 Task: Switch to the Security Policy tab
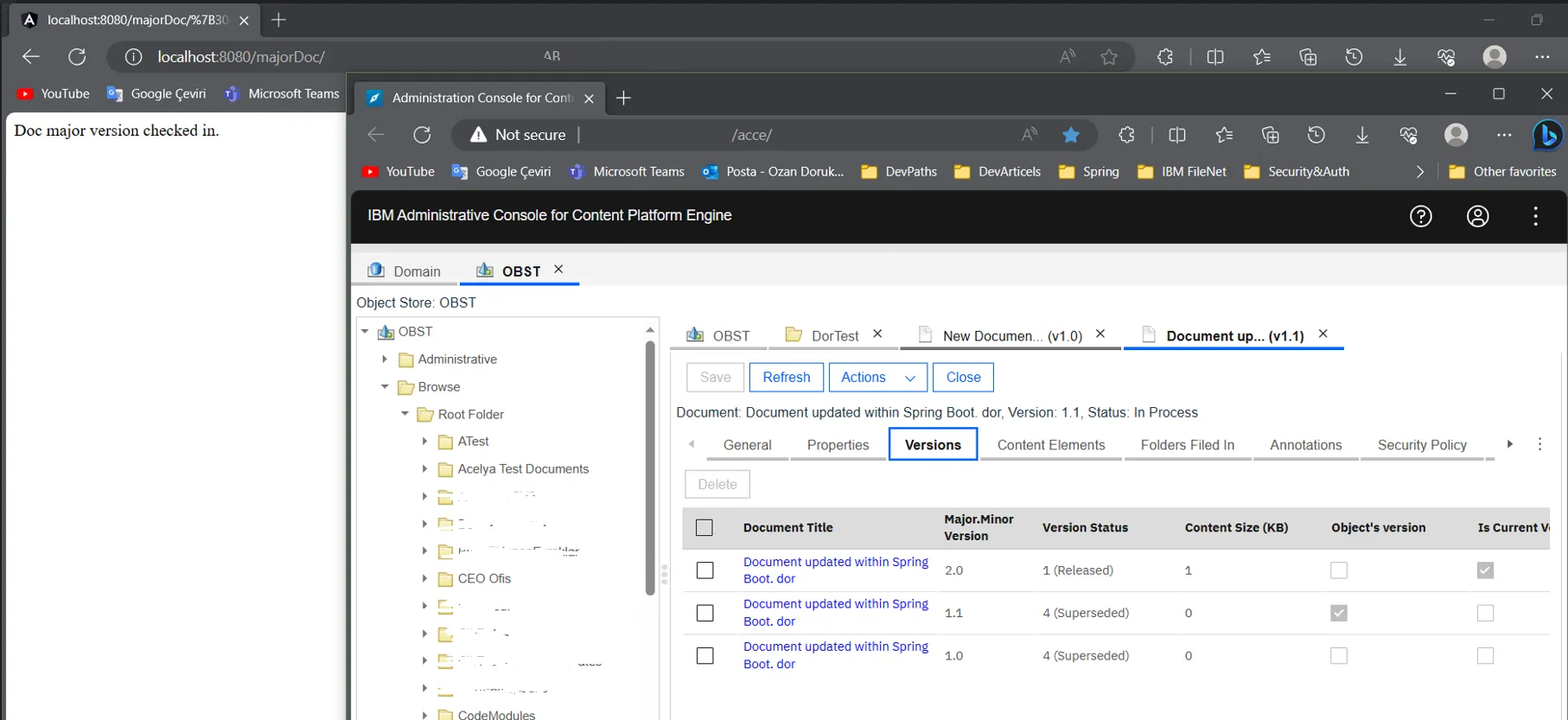point(1422,445)
